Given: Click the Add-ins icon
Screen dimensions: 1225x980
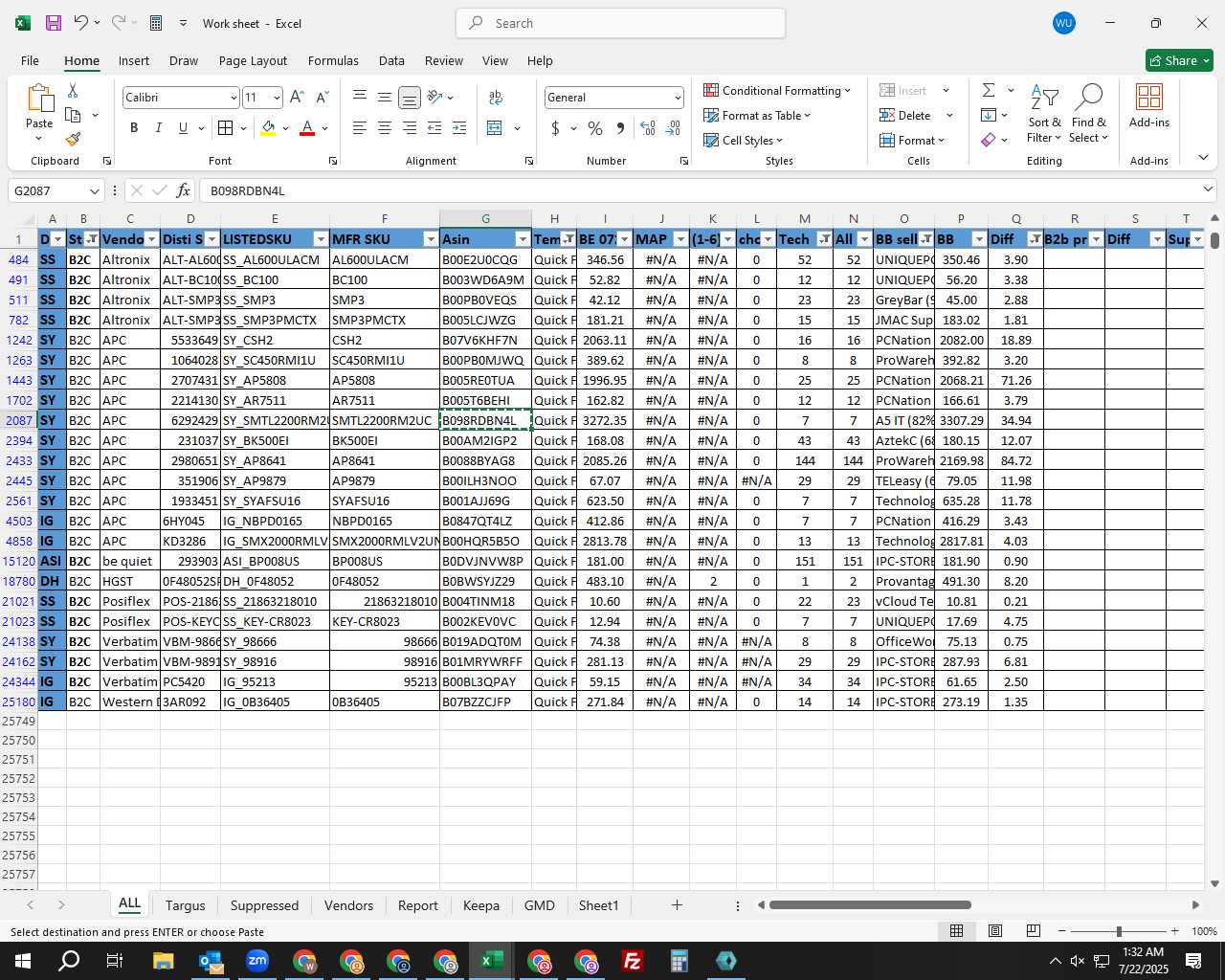Looking at the screenshot, I should (x=1148, y=106).
